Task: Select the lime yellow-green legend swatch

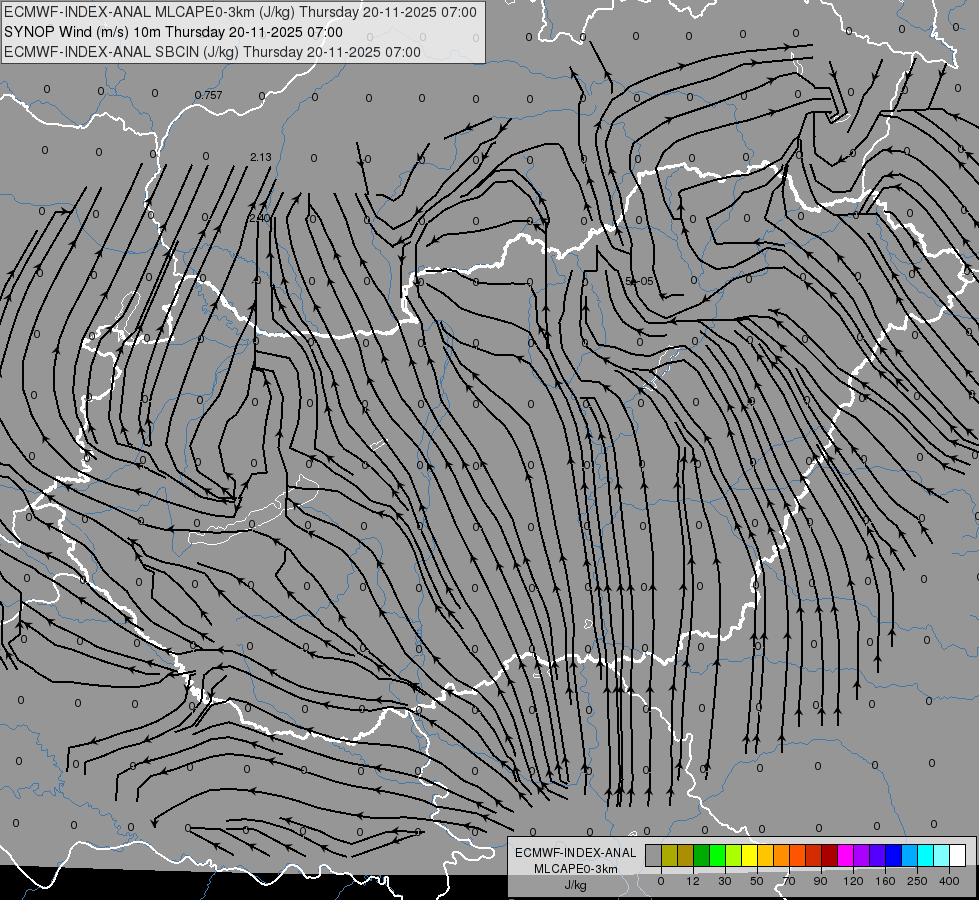Action: 734,855
